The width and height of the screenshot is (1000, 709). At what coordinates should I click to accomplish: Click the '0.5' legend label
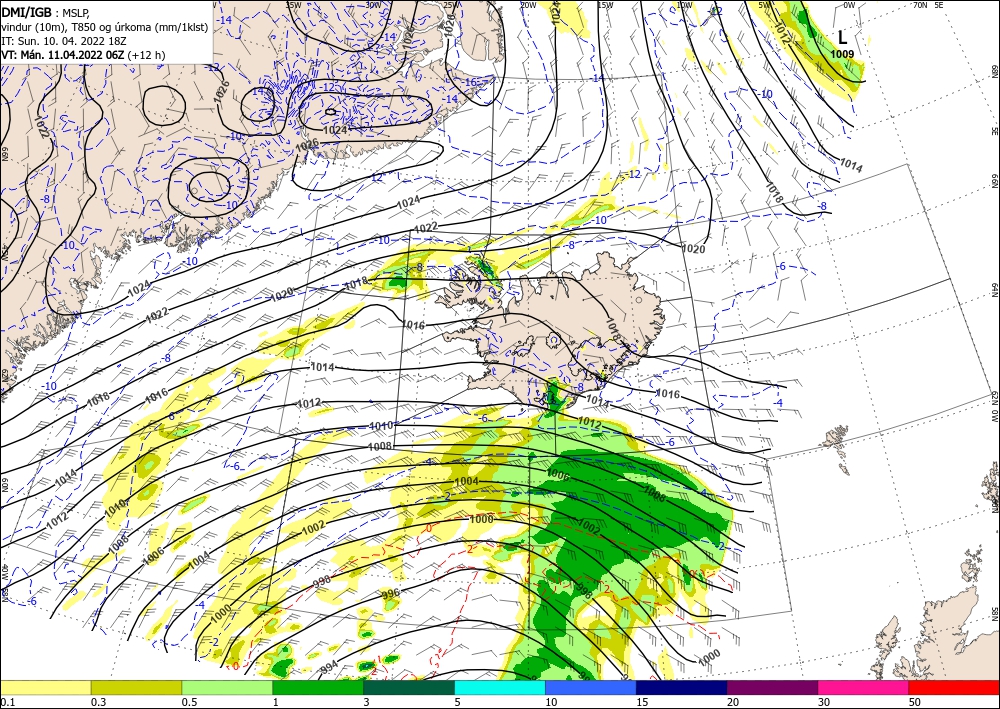[x=189, y=702]
